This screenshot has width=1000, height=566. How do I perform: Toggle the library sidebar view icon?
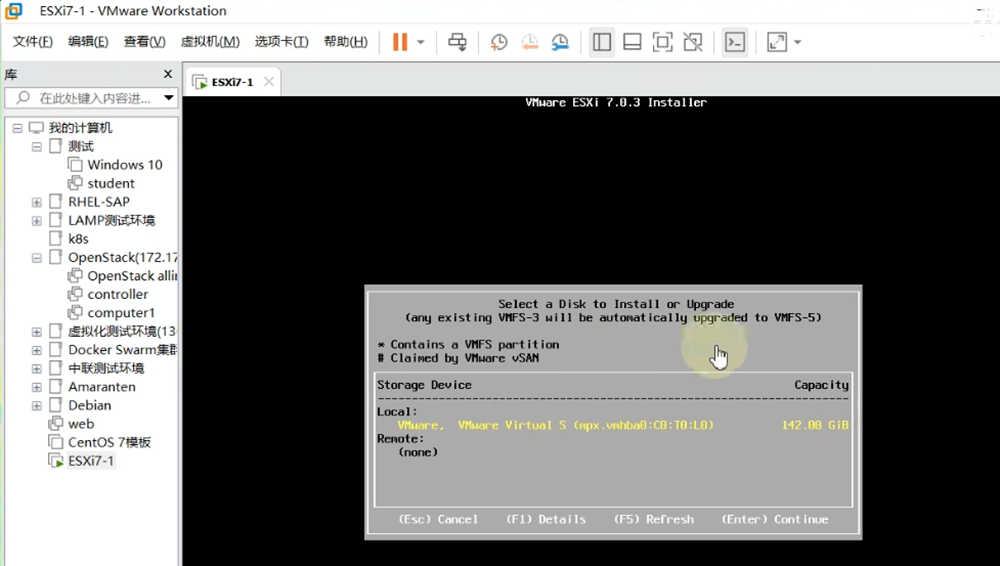pyautogui.click(x=601, y=42)
